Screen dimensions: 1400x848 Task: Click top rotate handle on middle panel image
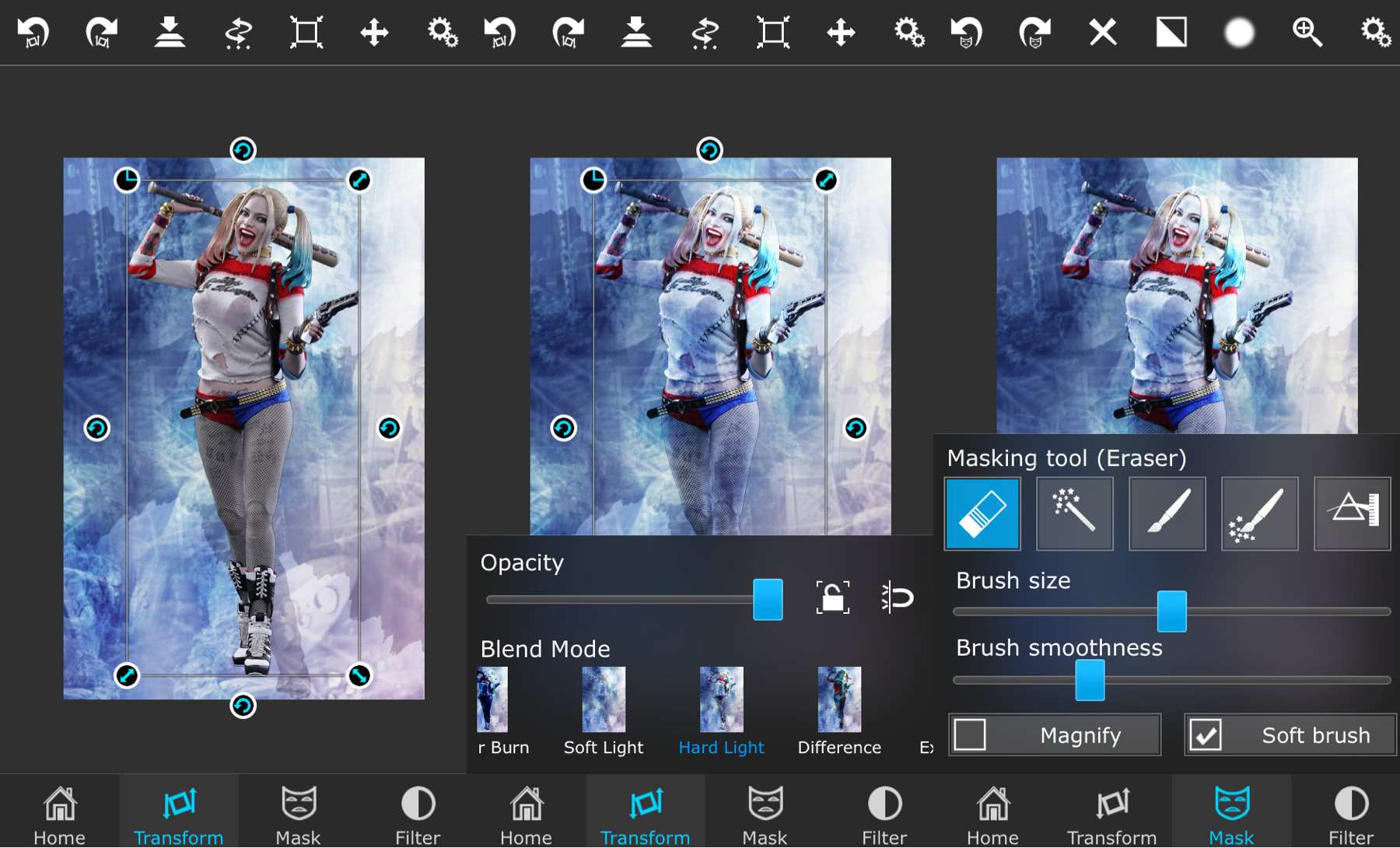709,149
